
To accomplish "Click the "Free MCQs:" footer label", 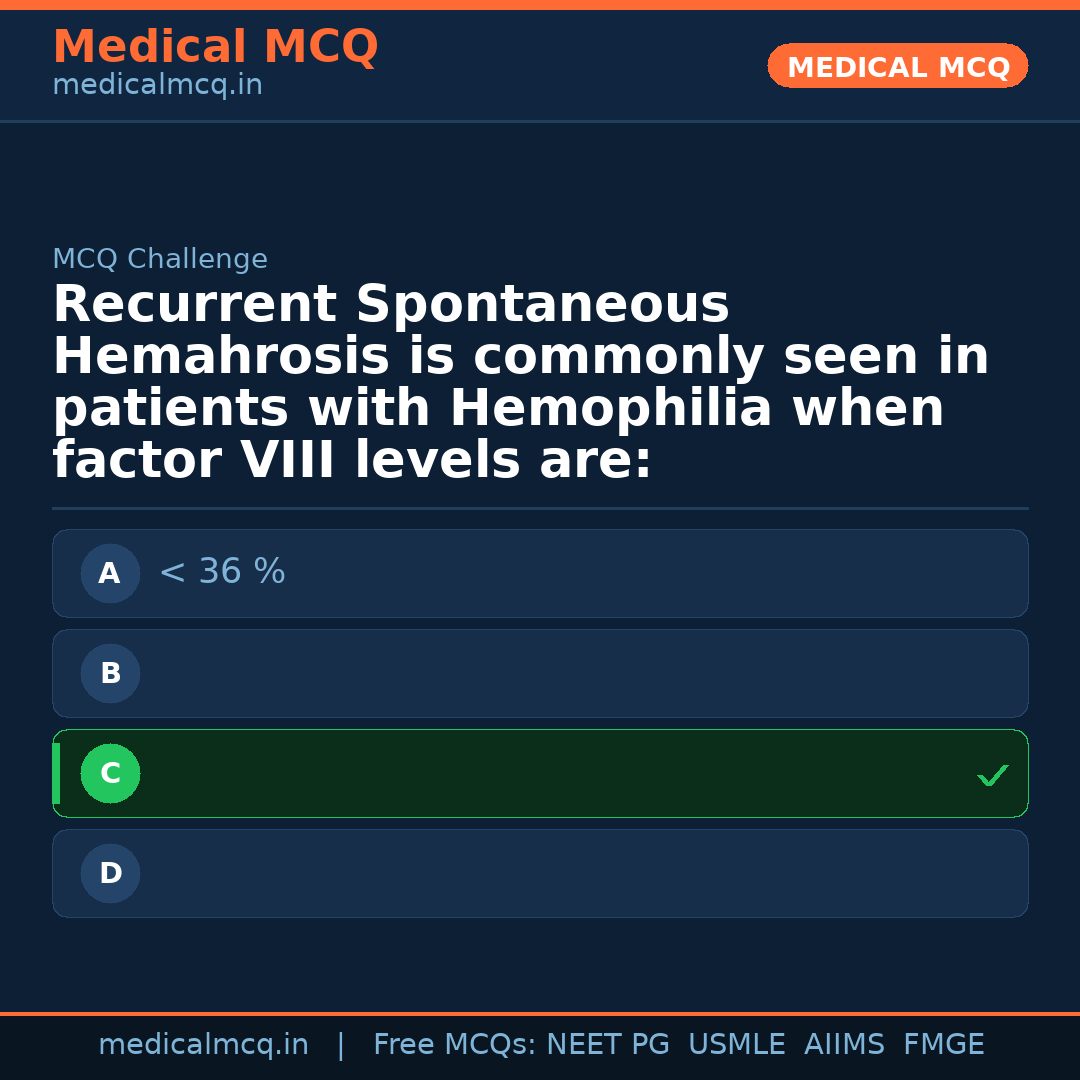I will (455, 1045).
